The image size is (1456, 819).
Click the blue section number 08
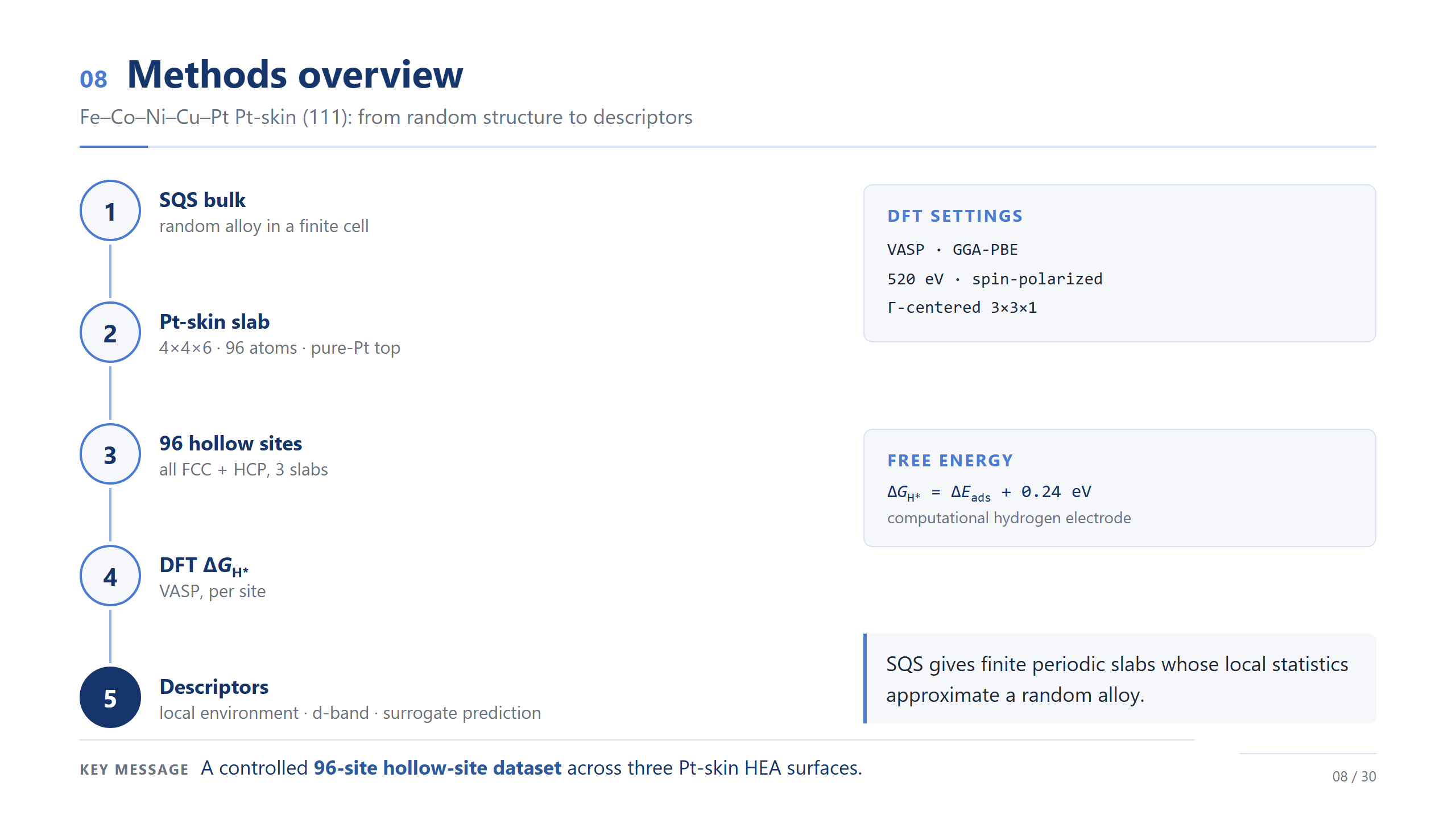(93, 80)
